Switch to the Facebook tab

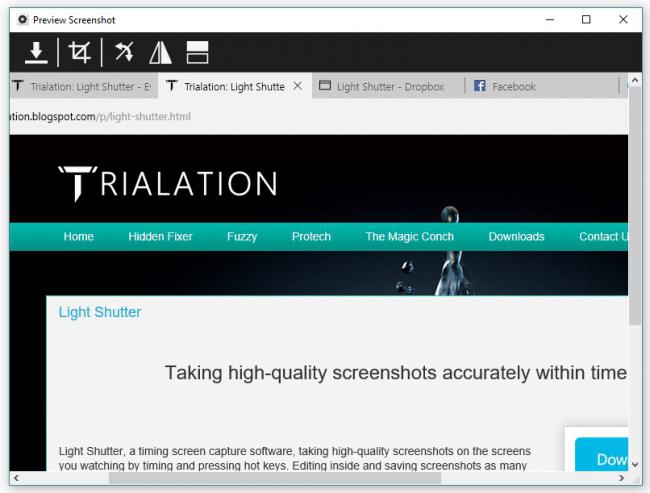coord(541,86)
